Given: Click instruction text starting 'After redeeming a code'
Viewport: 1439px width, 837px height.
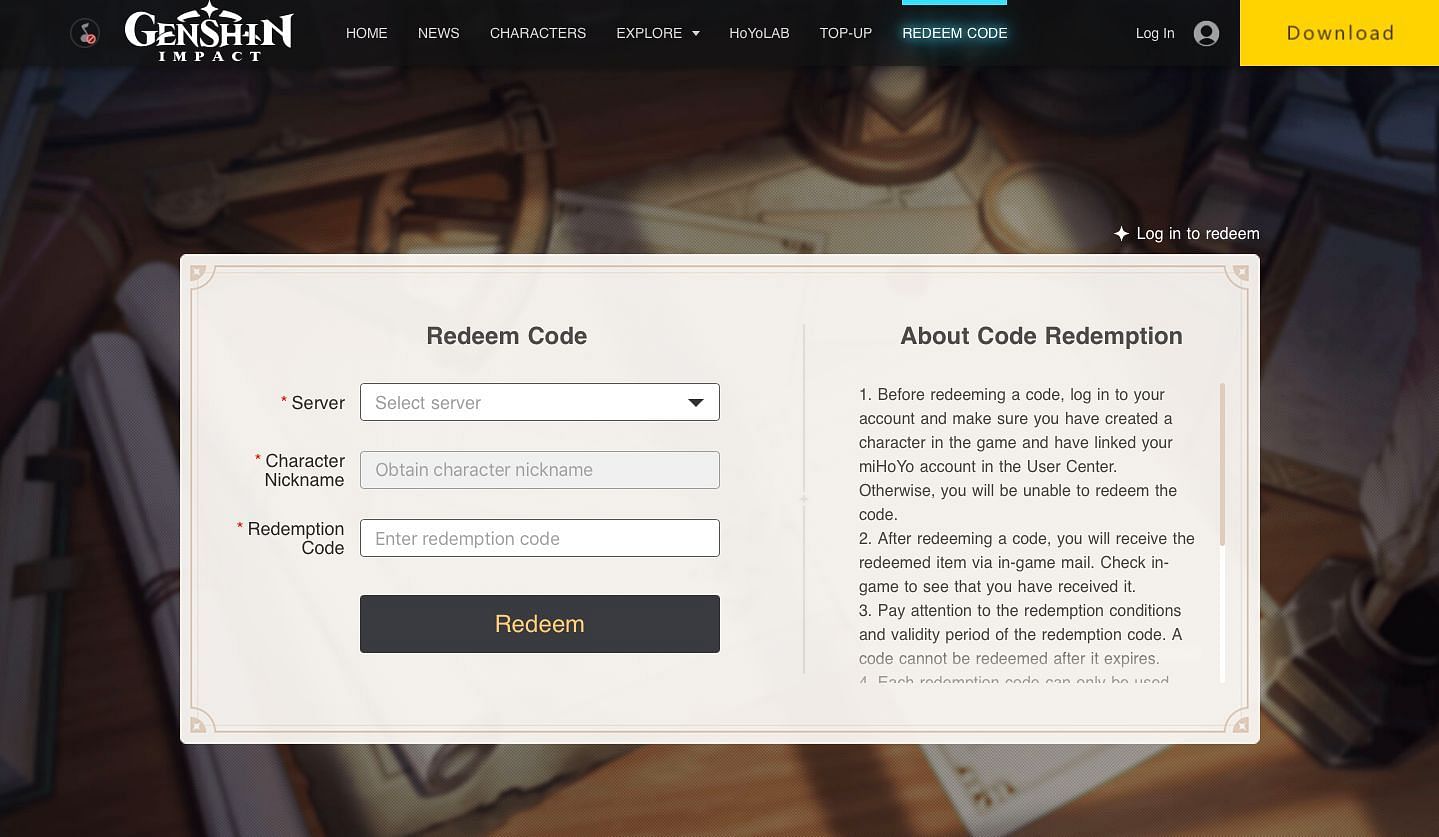Looking at the screenshot, I should pyautogui.click(x=1027, y=562).
